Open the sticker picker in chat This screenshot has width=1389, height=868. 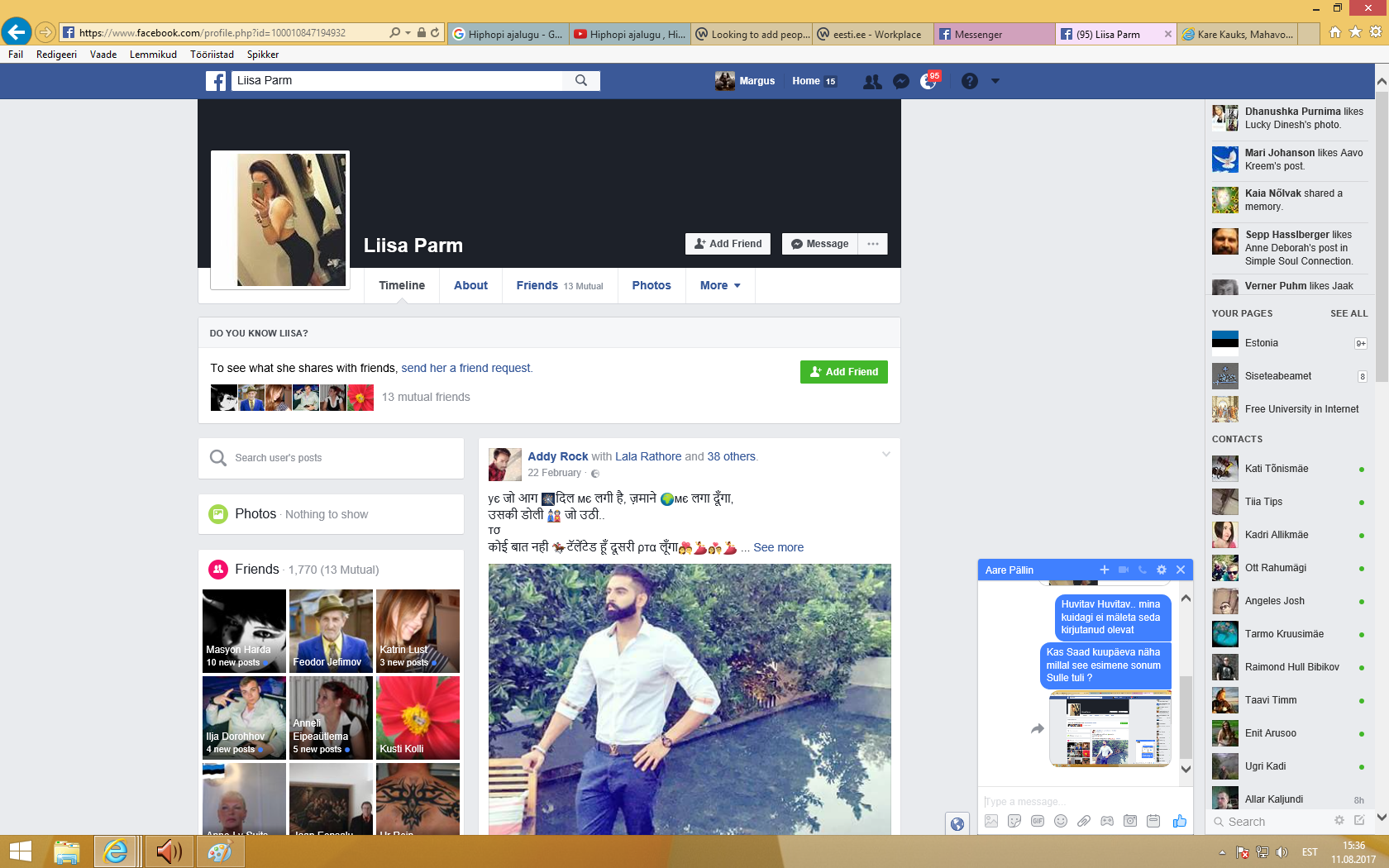(1014, 821)
